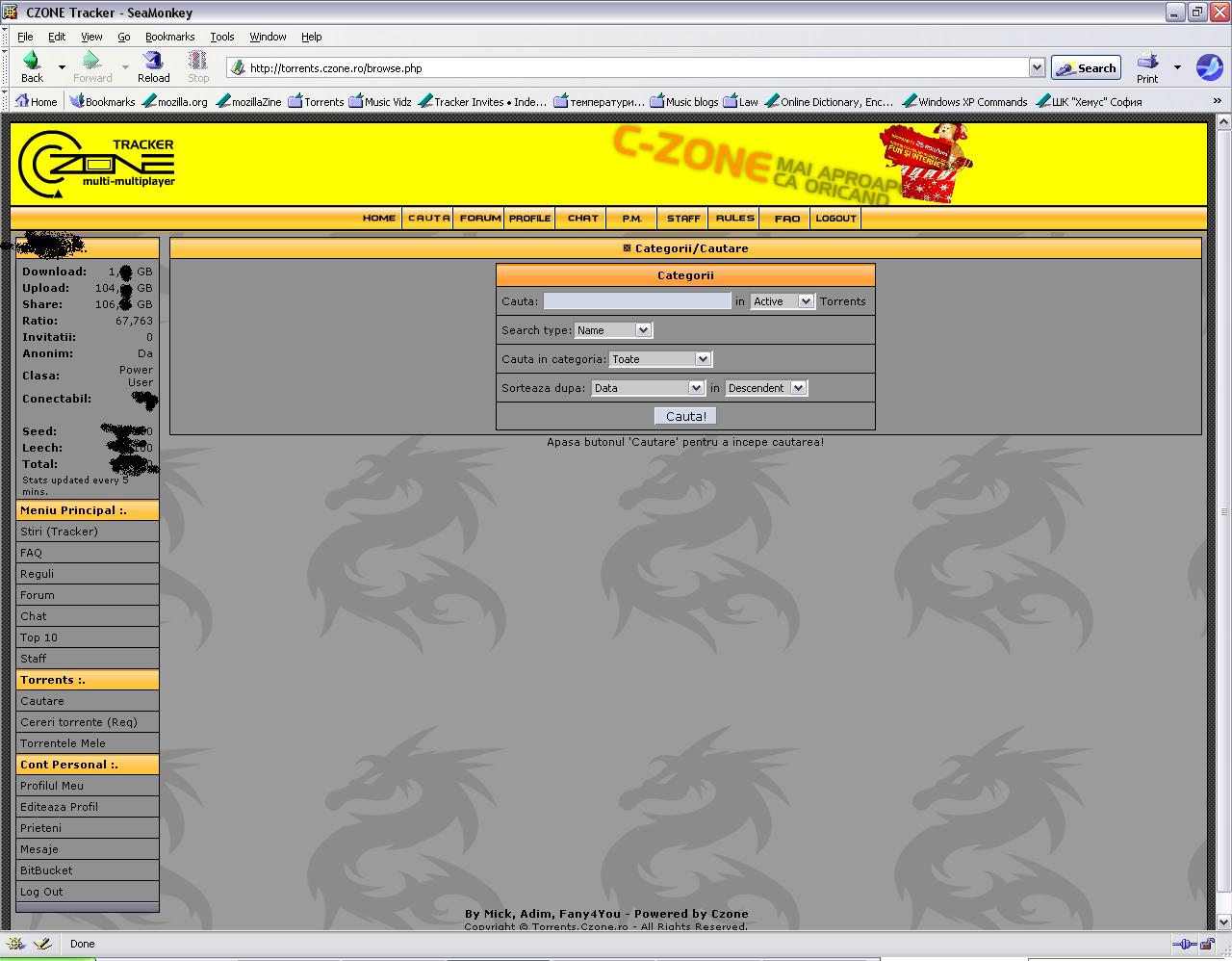Viewport: 1232px width, 961px height.
Task: Open the mozilla.org bookmark
Action: [174, 101]
